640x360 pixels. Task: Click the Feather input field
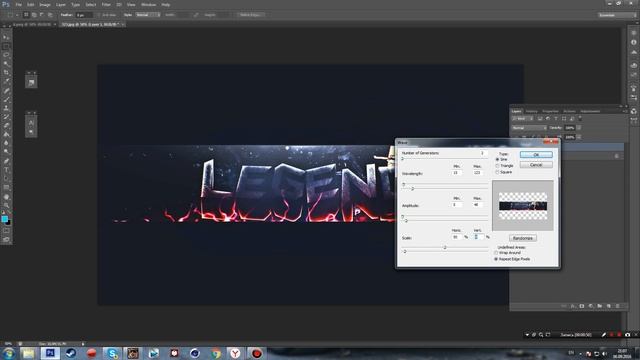point(84,15)
